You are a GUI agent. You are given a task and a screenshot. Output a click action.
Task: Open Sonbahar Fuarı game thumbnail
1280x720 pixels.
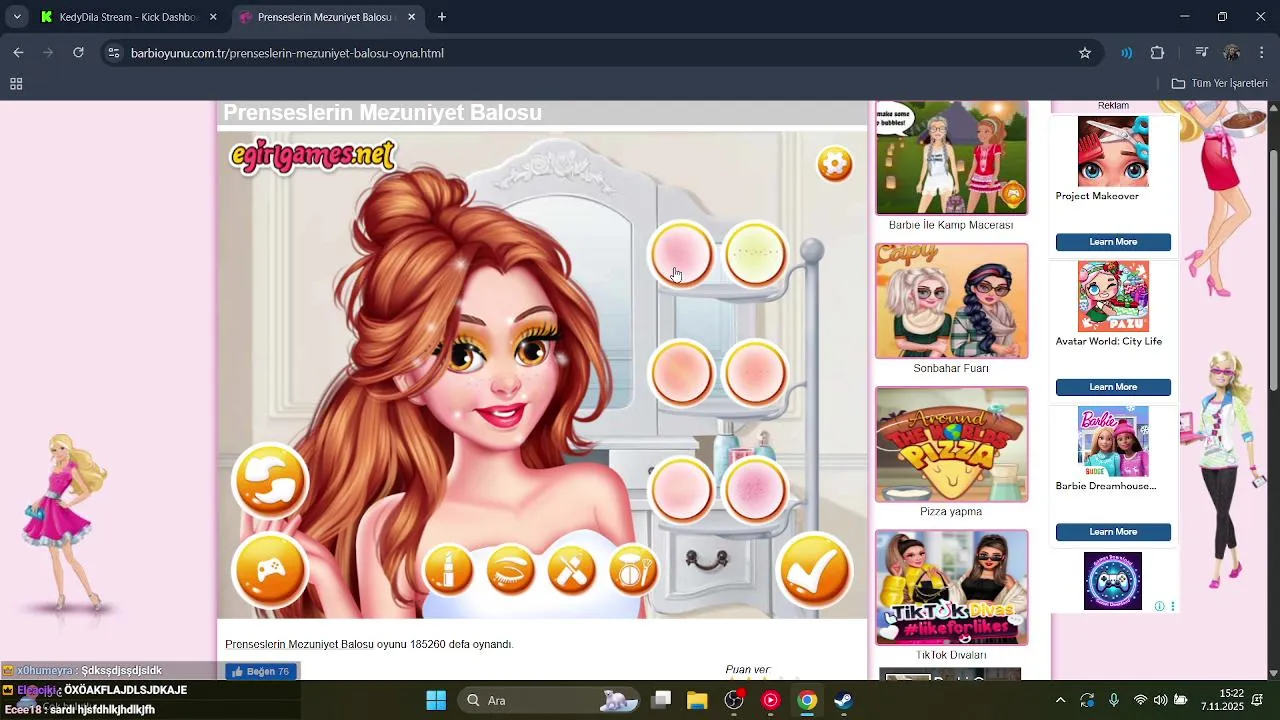[951, 301]
